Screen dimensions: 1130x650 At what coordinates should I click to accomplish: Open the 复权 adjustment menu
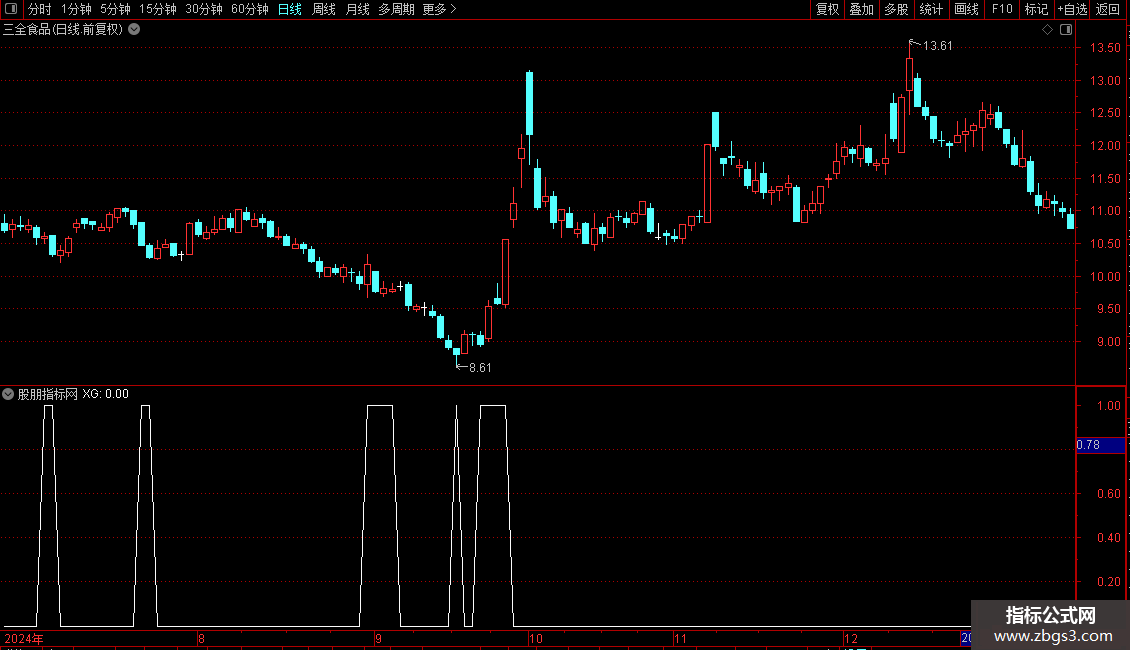point(827,9)
